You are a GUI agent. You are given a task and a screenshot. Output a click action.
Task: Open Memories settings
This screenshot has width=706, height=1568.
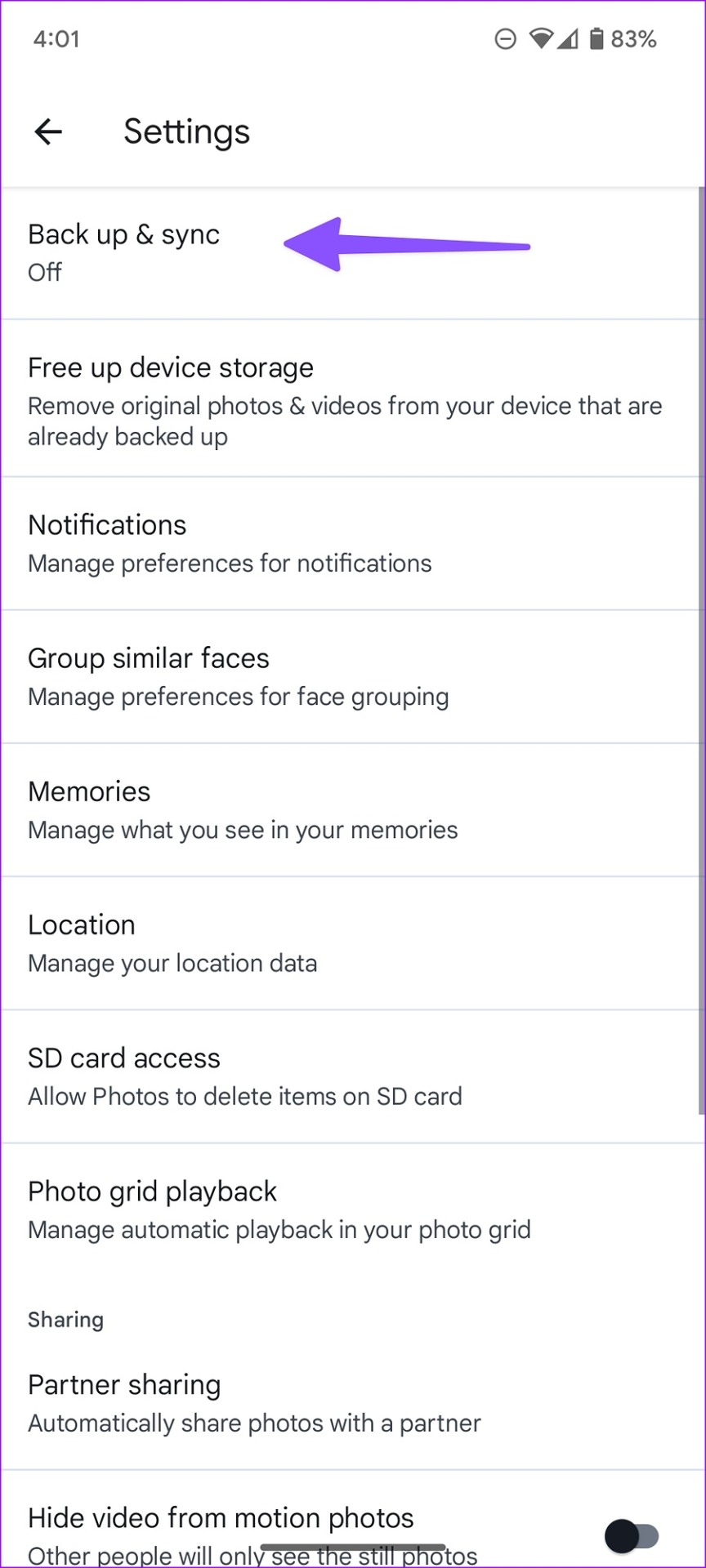[351, 810]
